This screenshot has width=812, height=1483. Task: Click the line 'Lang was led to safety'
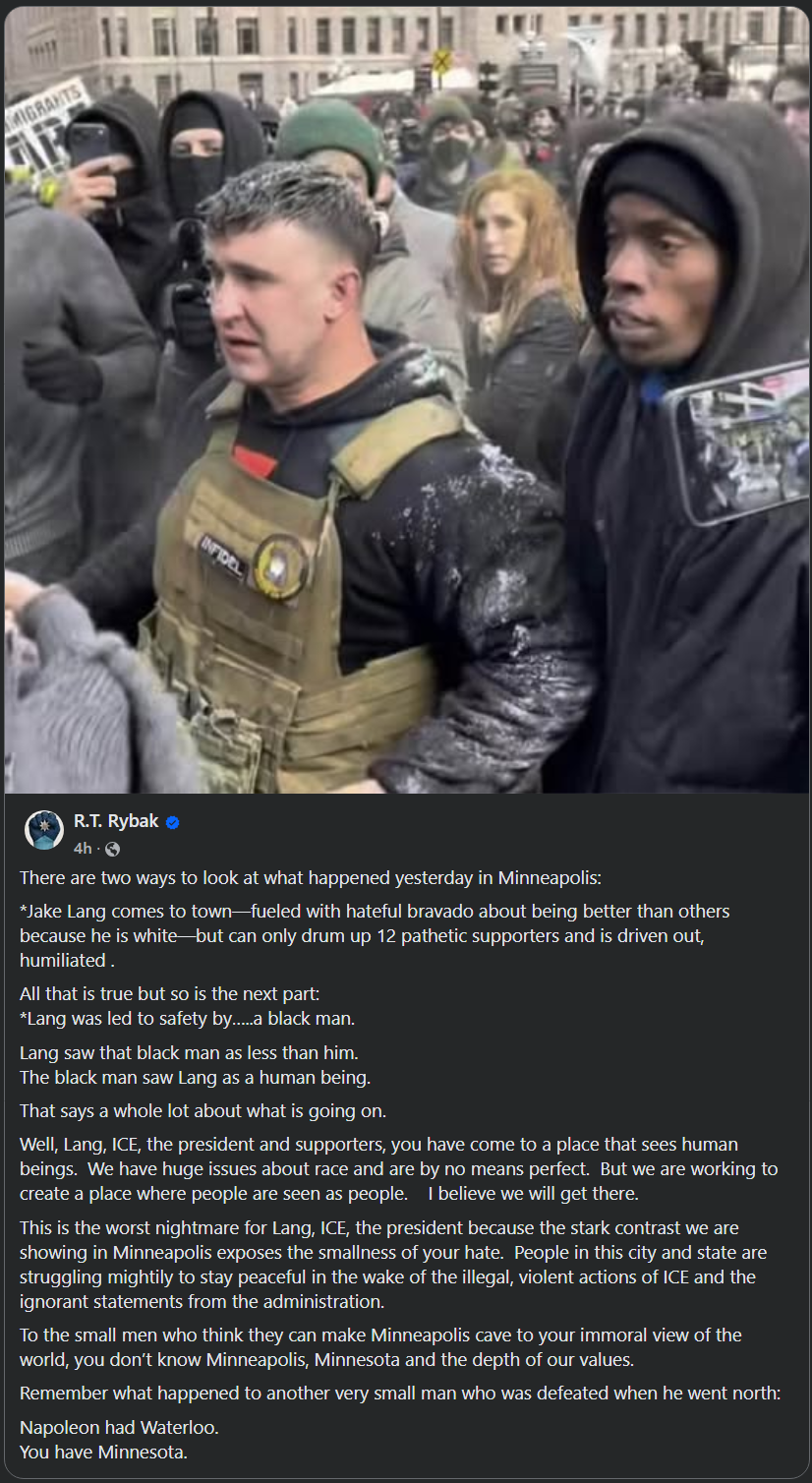187,1018
